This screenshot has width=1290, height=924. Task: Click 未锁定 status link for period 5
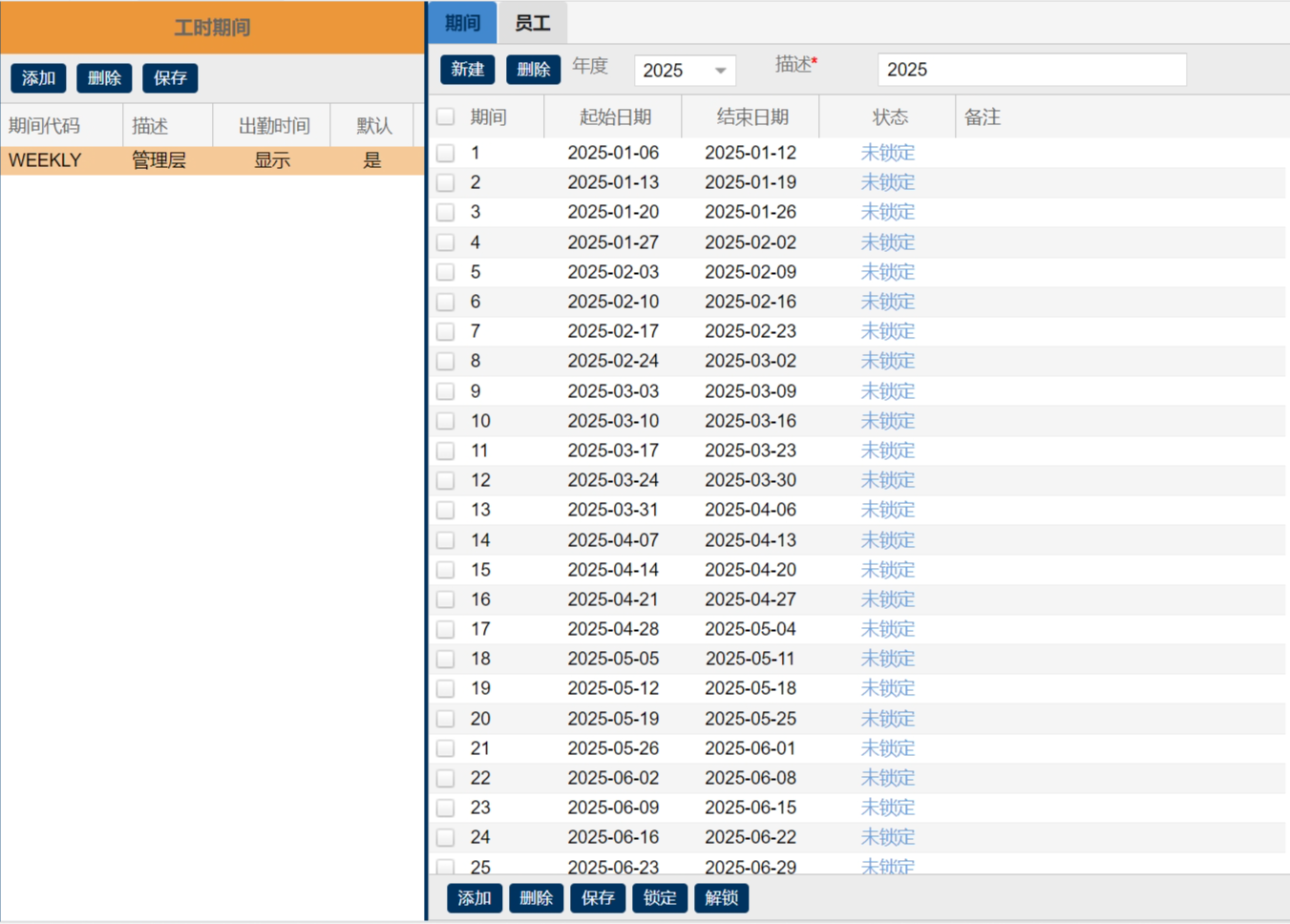887,272
